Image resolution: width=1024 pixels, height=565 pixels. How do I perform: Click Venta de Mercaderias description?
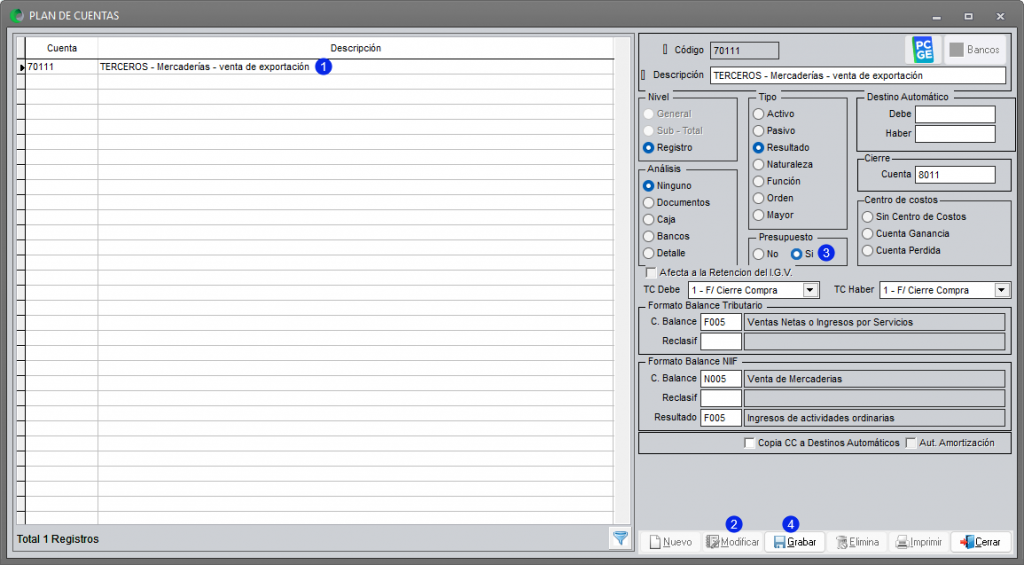click(x=874, y=379)
